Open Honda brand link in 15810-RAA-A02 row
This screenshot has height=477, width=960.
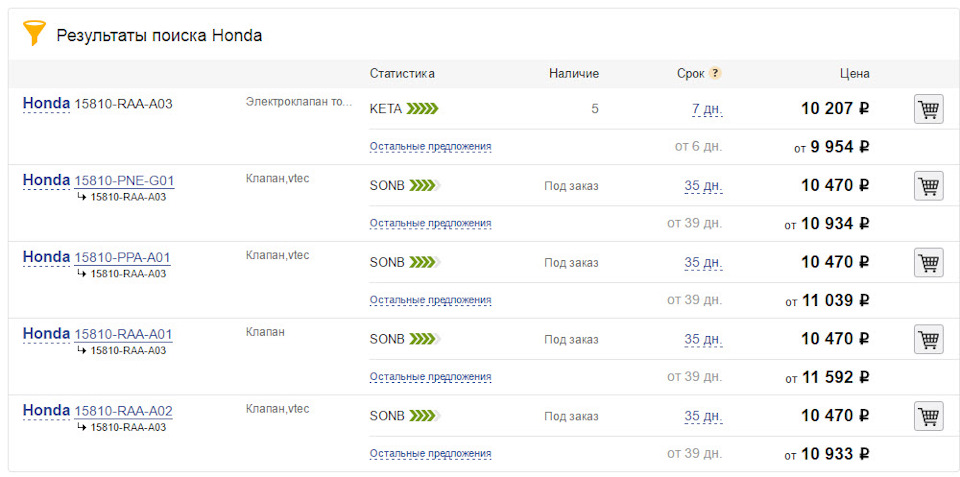(x=47, y=411)
